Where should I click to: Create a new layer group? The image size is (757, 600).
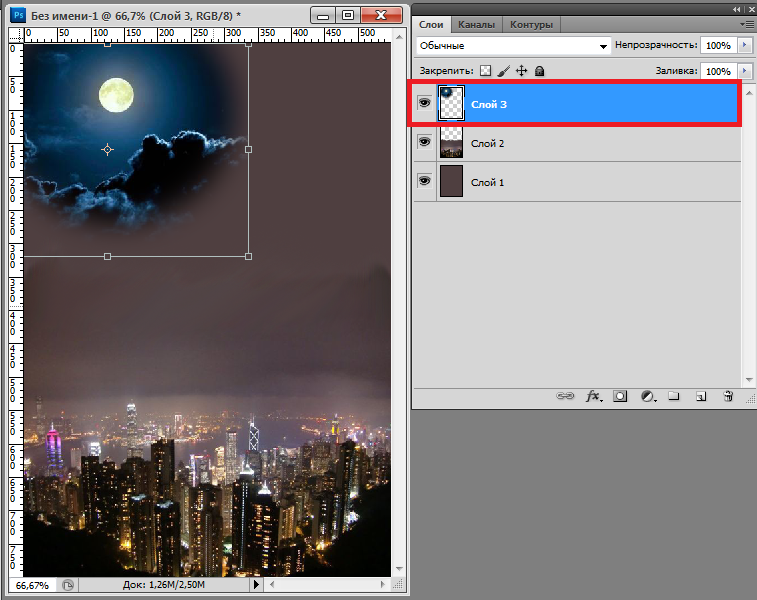pyautogui.click(x=673, y=396)
